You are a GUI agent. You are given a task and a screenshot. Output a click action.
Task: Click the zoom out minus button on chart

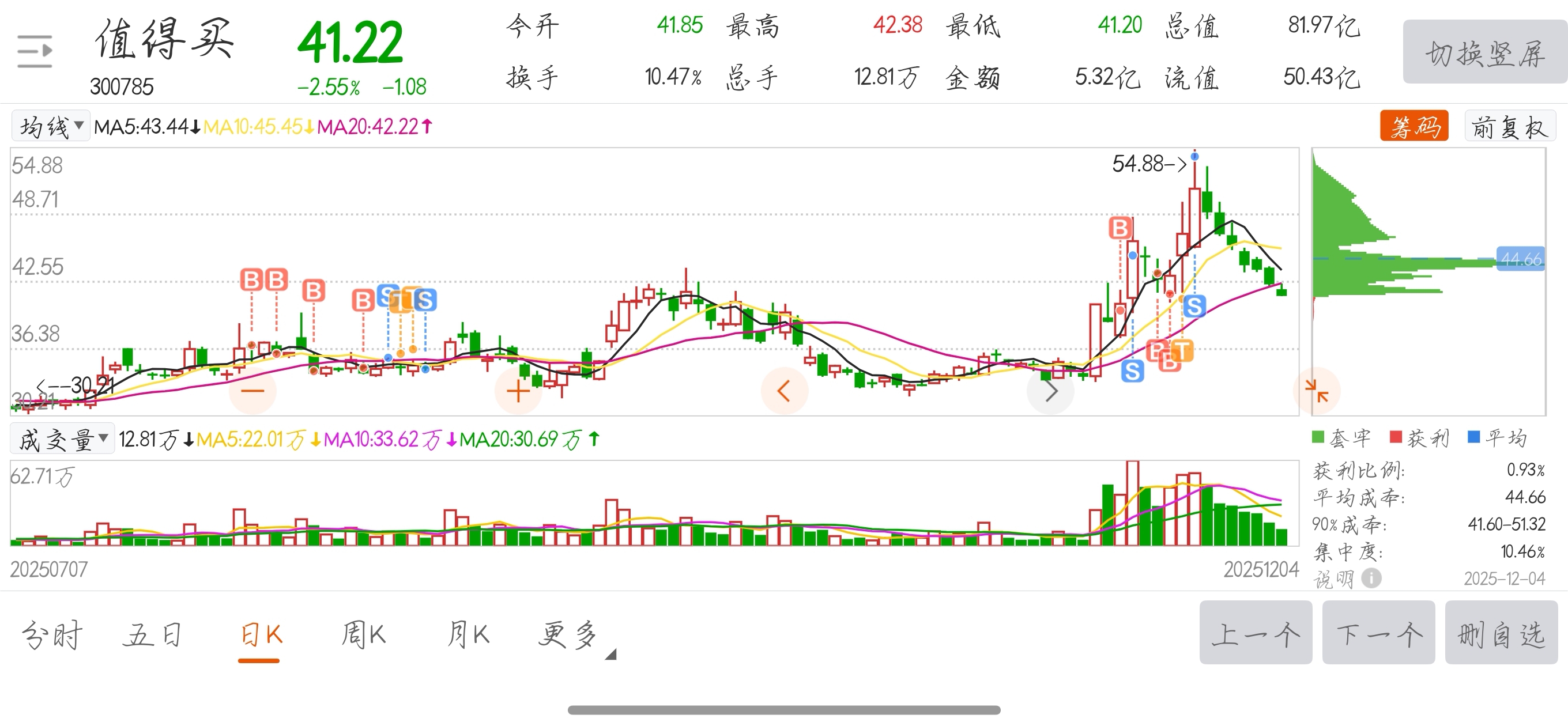252,391
